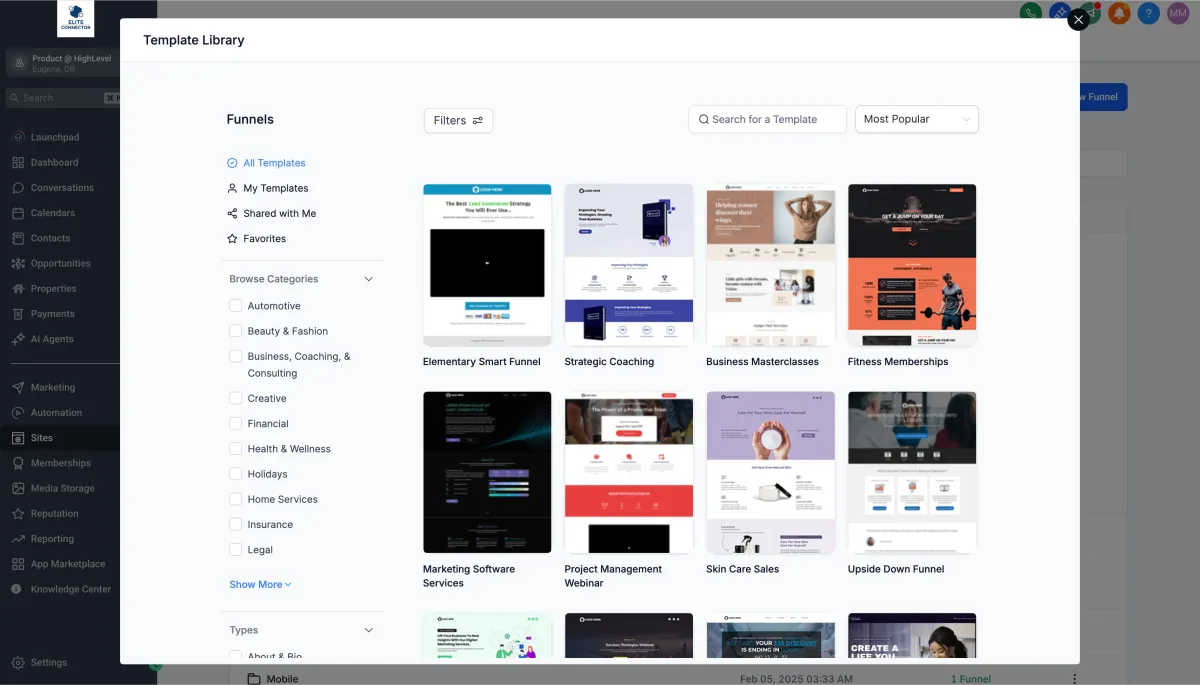Image resolution: width=1200 pixels, height=685 pixels.
Task: Open the Settings gear icon
Action: tap(19, 662)
